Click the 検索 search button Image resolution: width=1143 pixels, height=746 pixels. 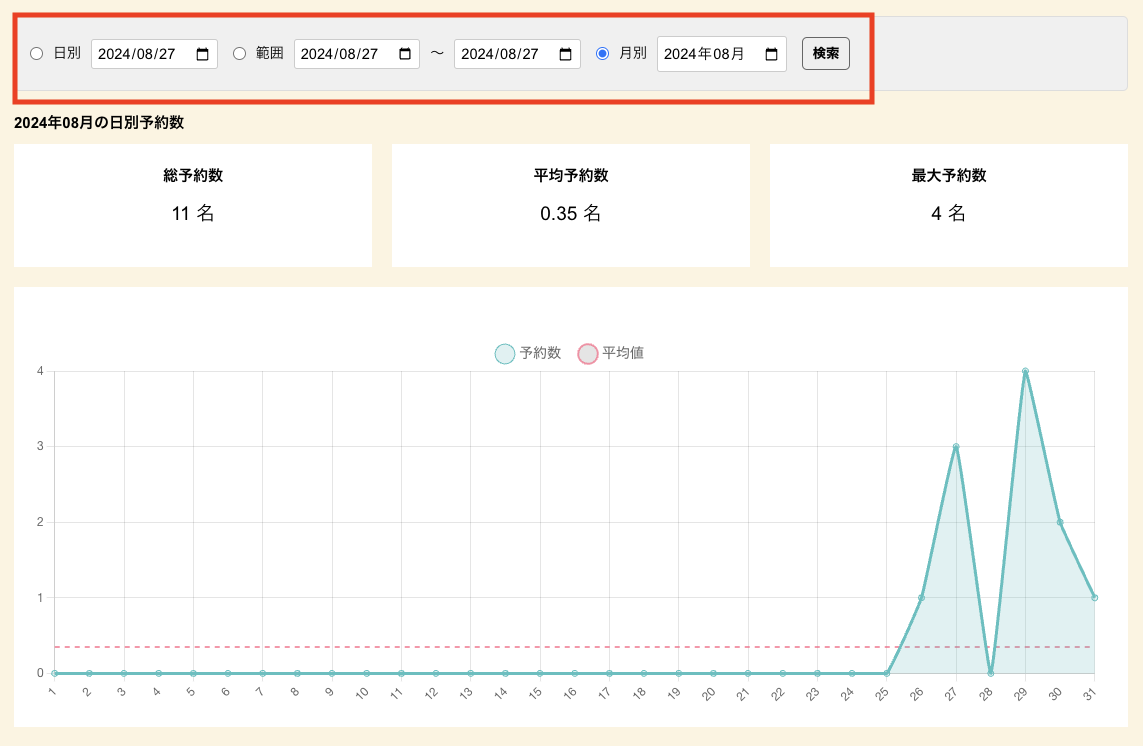(826, 54)
